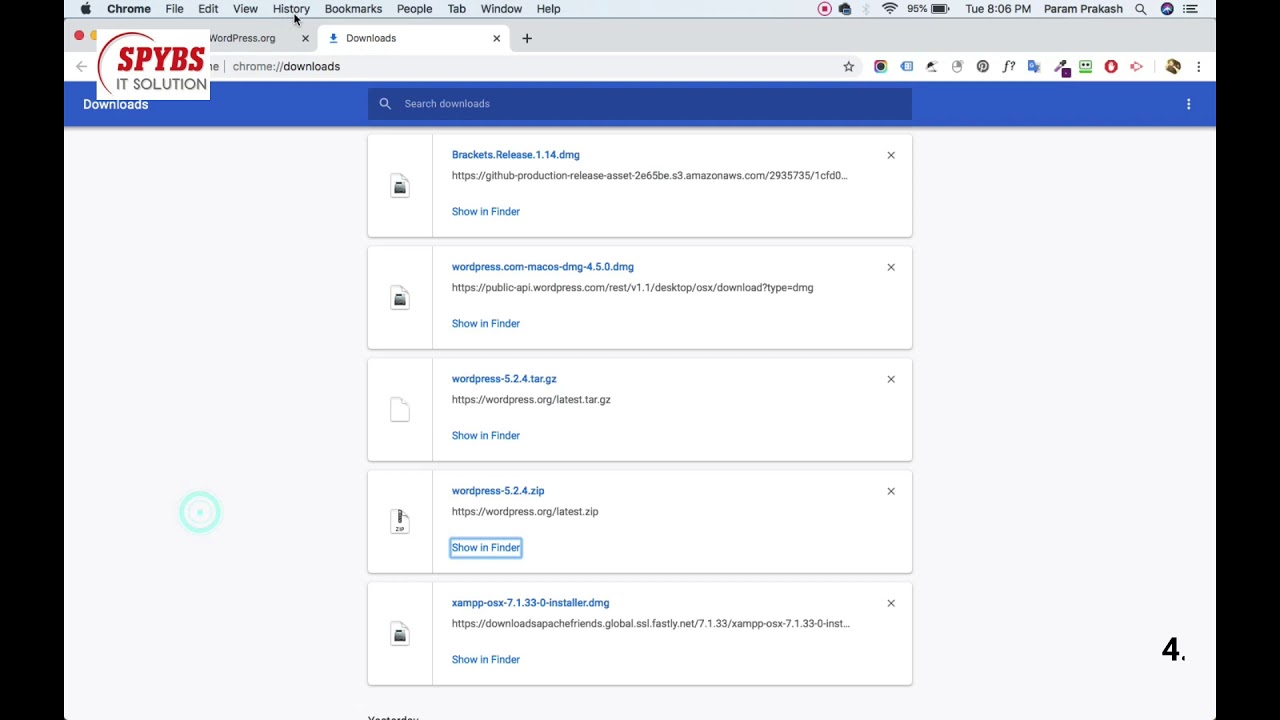1280x720 pixels.
Task: Open the Downloads page more actions menu
Action: tap(1188, 104)
